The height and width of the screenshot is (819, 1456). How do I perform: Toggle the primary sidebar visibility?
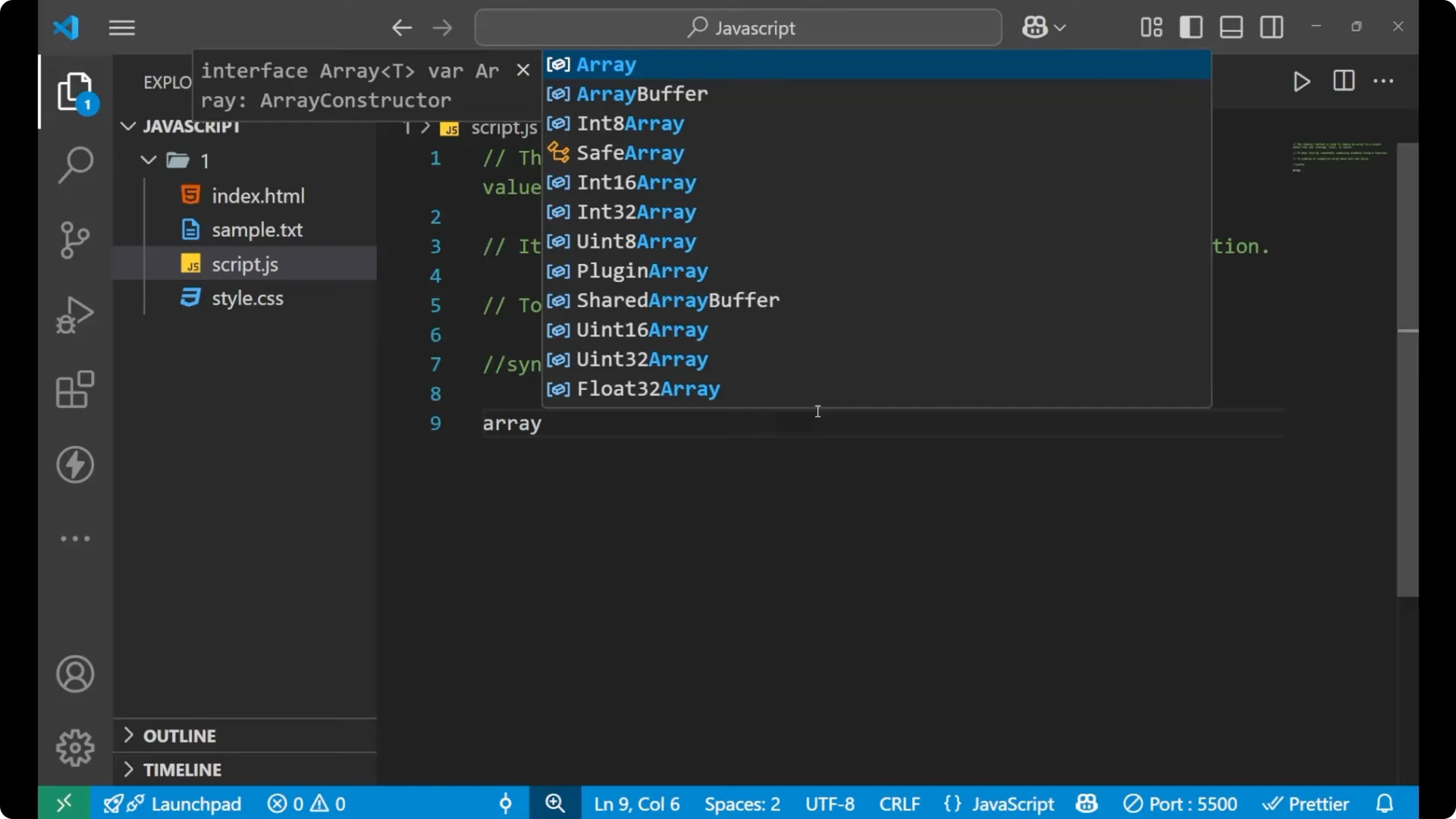[x=1191, y=27]
